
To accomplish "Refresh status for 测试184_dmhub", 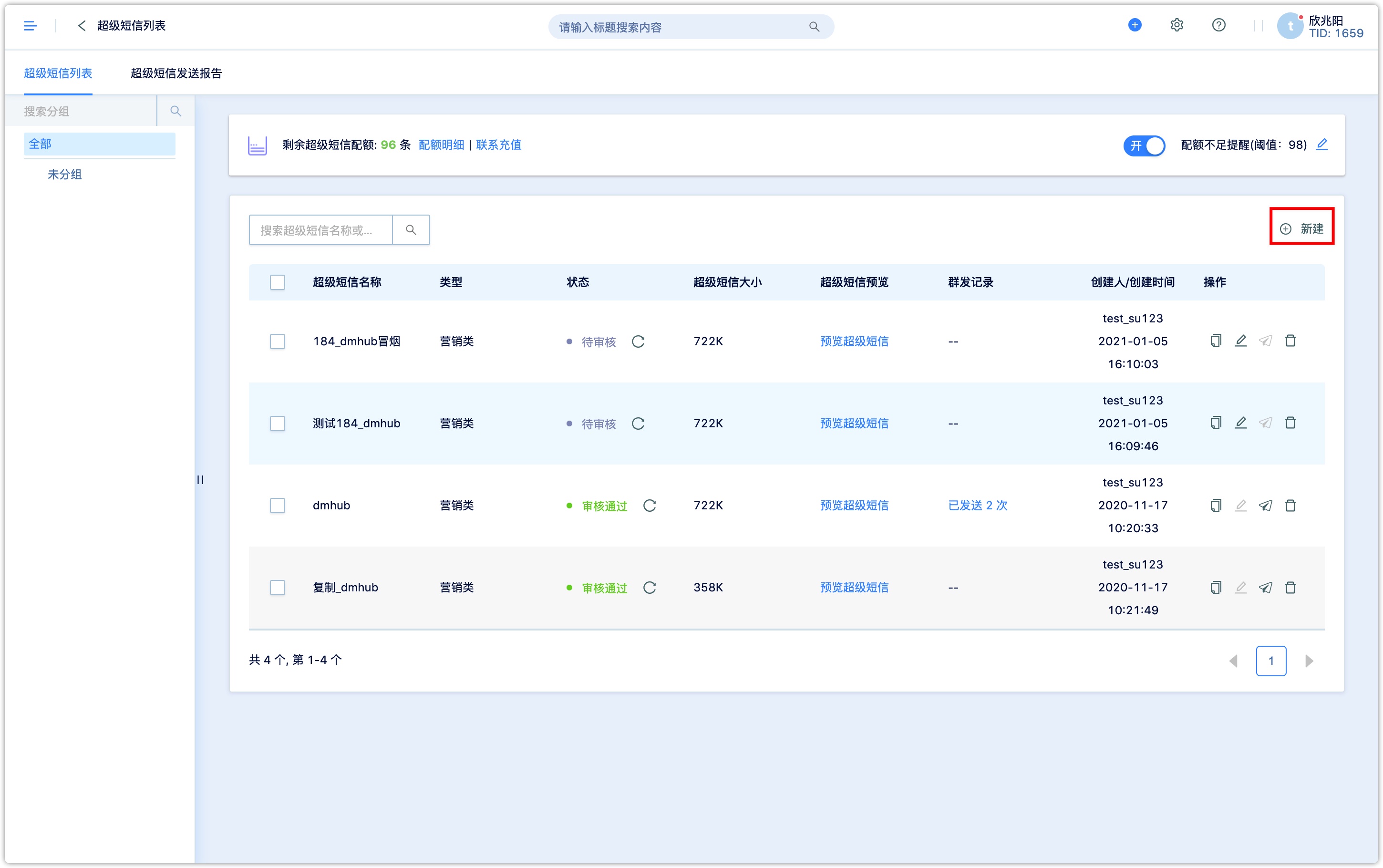I will [638, 424].
